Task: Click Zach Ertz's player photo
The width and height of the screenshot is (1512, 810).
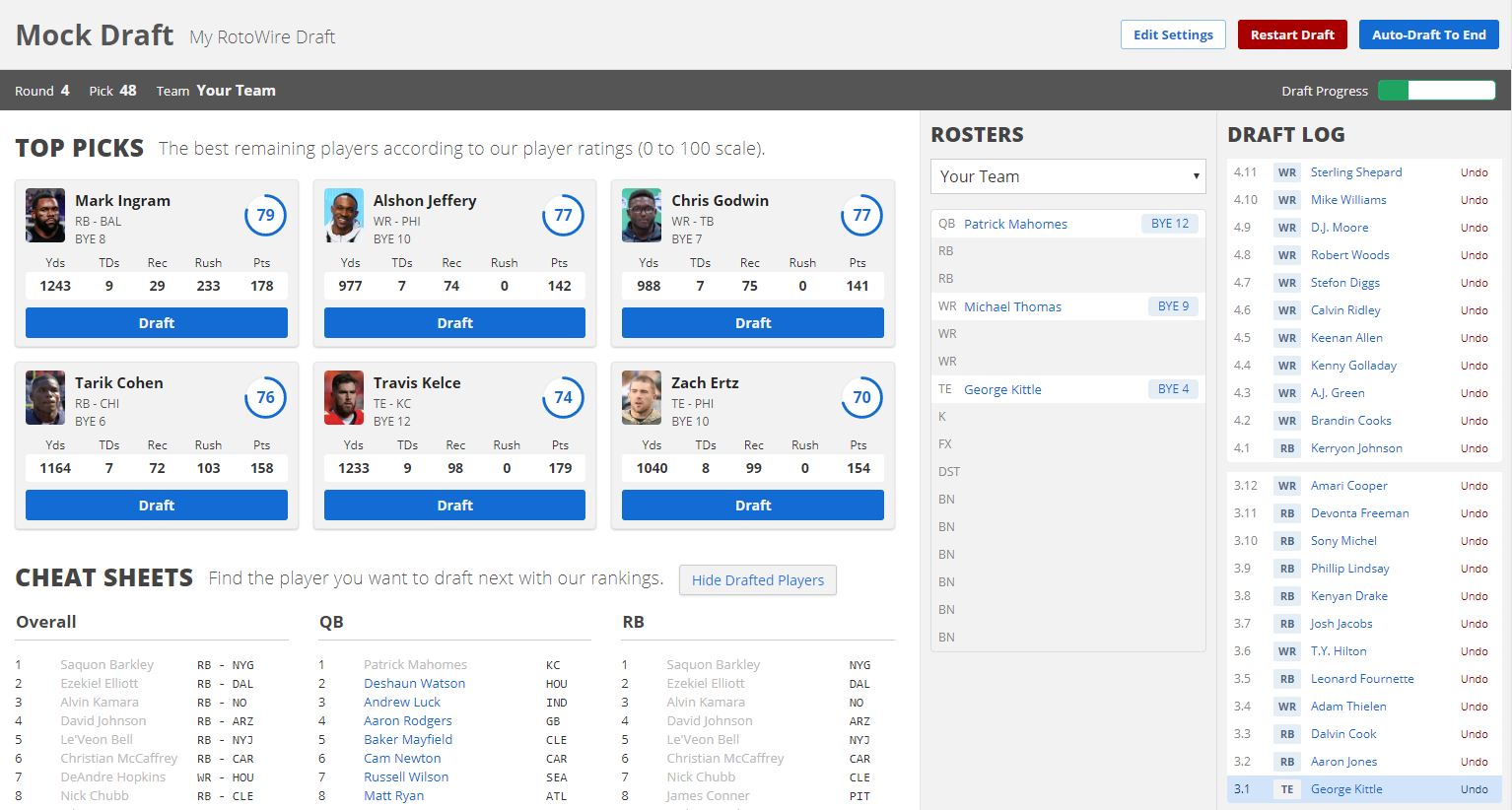Action: 642,397
